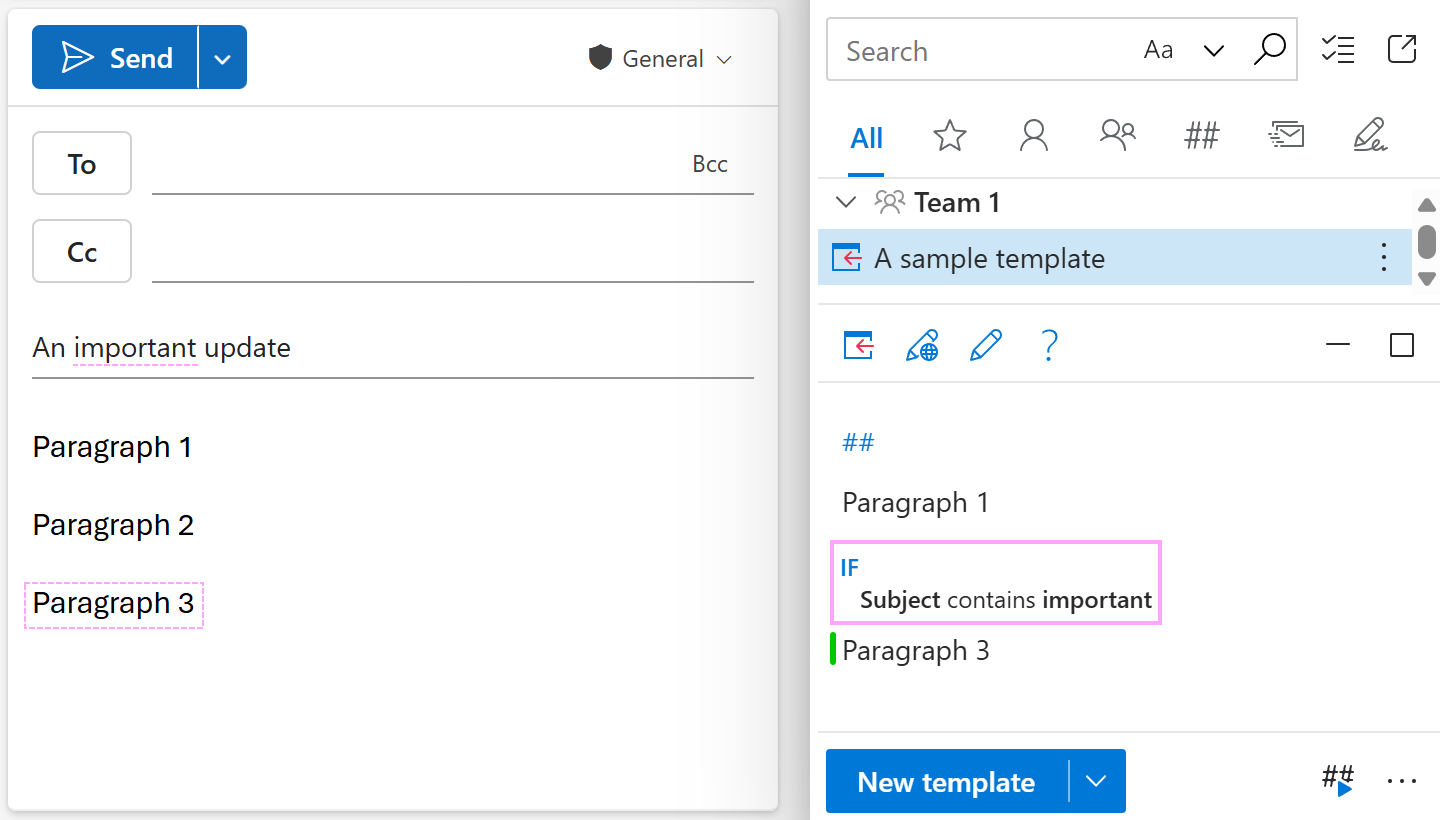The width and height of the screenshot is (1440, 820).
Task: Click the pencil edit template icon
Action: (x=985, y=346)
